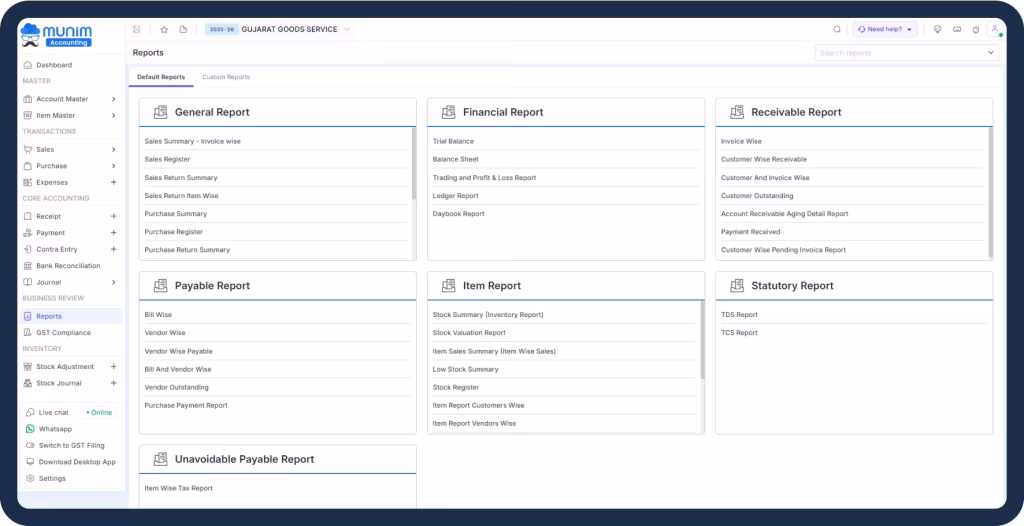Open Customer Wise Receivable report
Viewport: 1024px width, 526px height.
point(764,159)
